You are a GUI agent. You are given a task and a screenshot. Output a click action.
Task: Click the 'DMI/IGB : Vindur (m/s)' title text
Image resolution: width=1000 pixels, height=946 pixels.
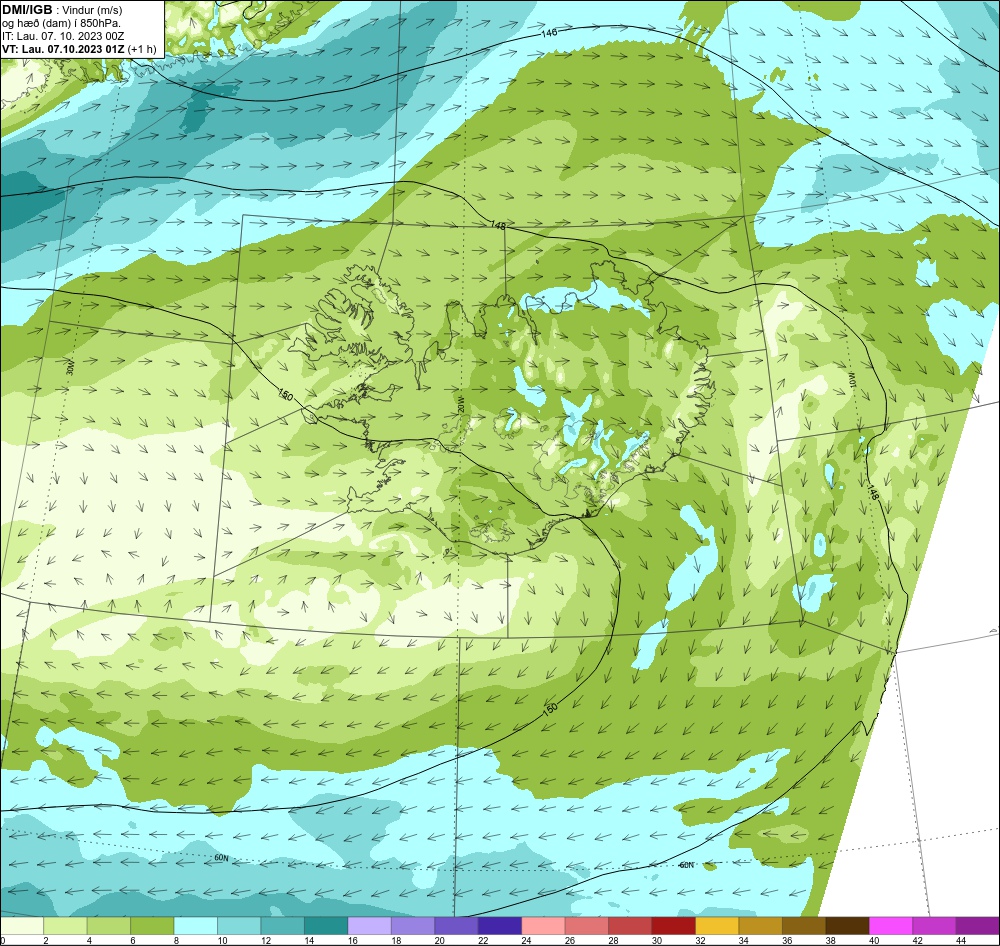(62, 10)
